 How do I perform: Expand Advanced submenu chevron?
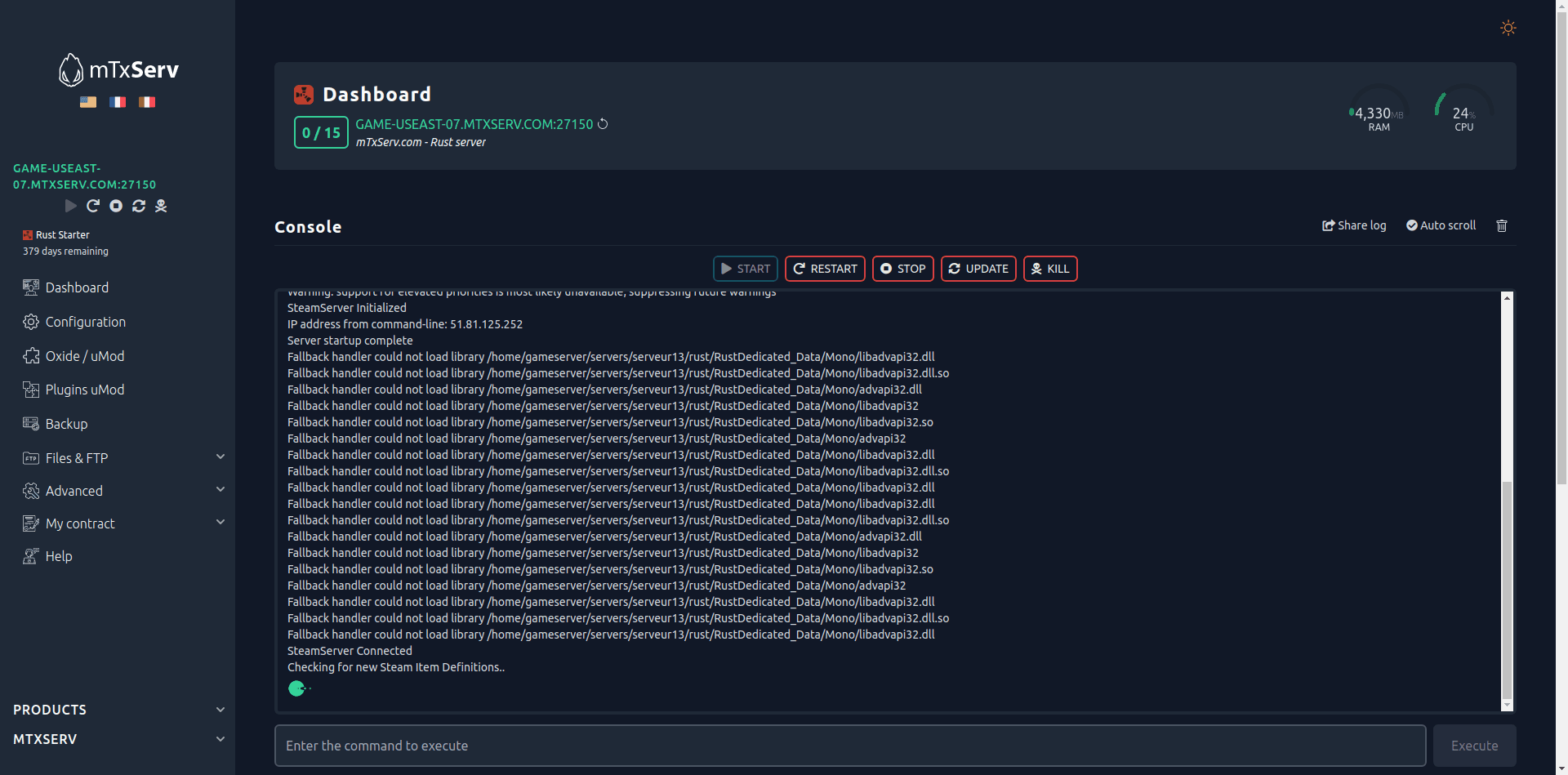point(220,489)
